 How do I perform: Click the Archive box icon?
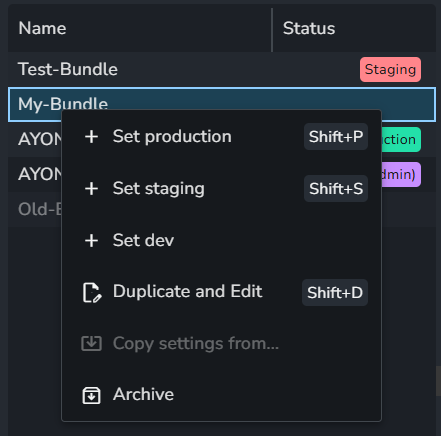[x=91, y=395]
